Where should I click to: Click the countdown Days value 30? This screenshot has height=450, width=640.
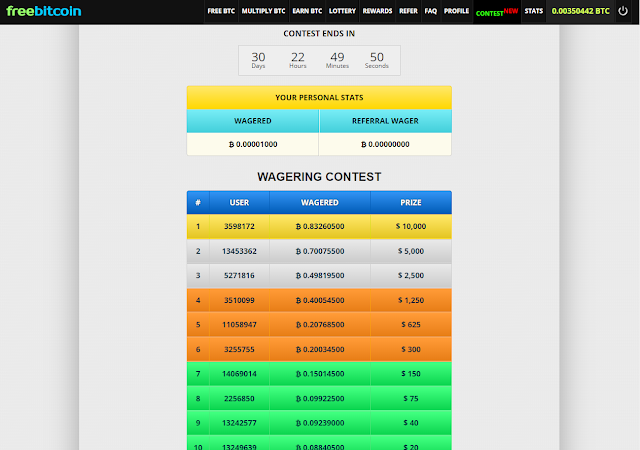click(258, 57)
